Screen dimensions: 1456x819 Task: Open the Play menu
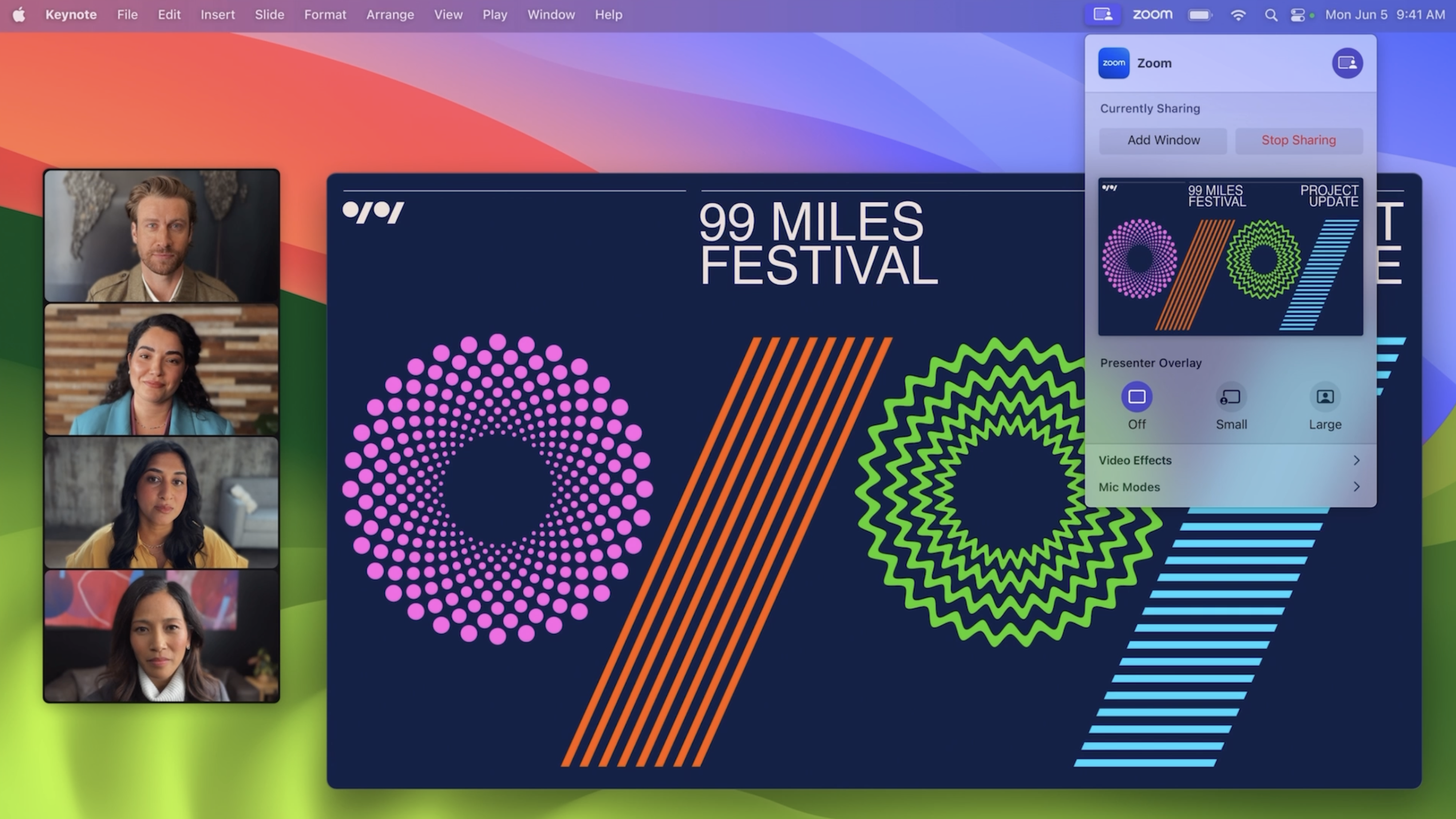(494, 15)
